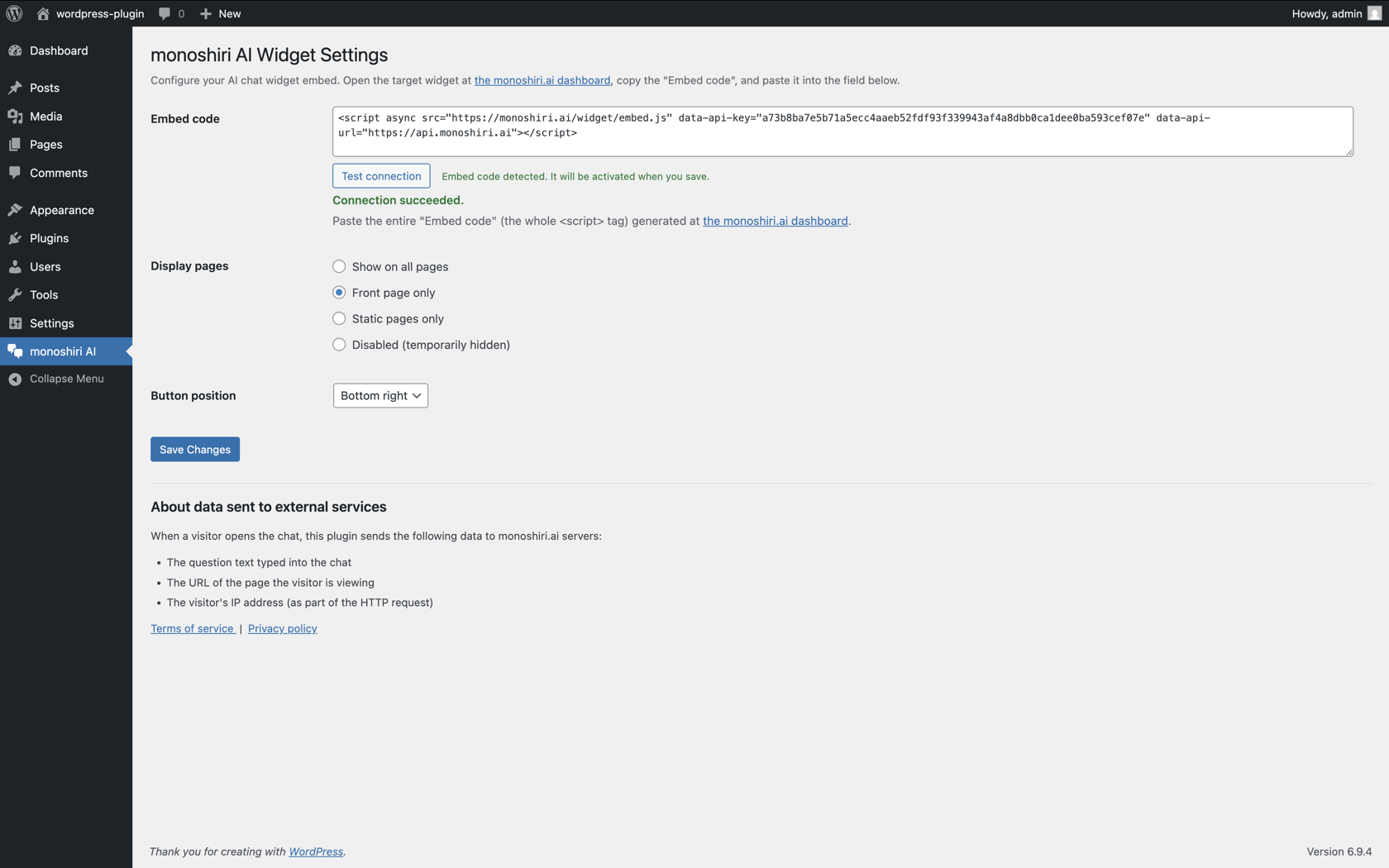
Task: Click the wordpress-plugin site name
Action: click(100, 13)
